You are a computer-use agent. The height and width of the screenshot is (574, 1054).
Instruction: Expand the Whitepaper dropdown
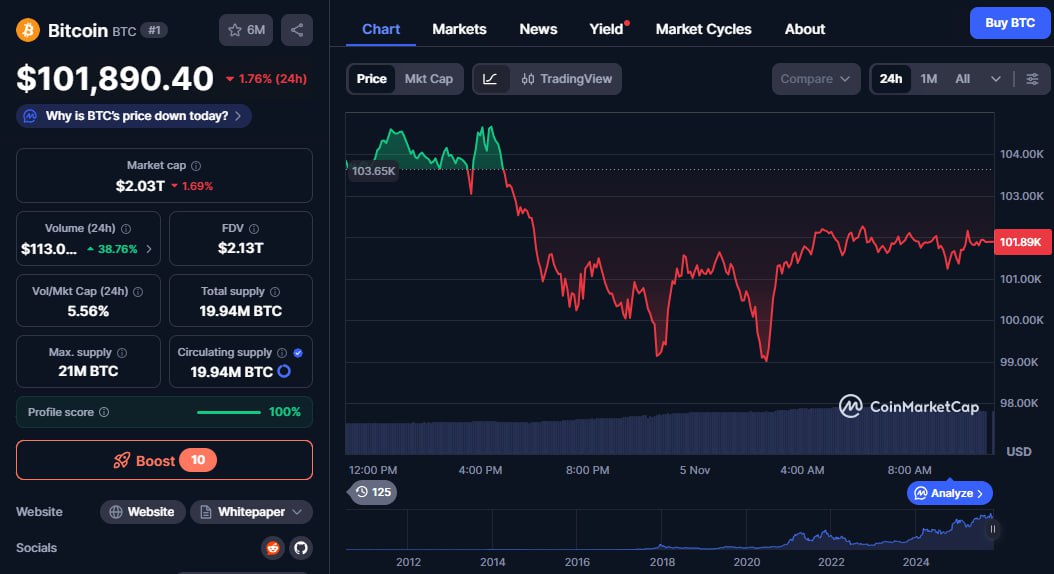click(251, 512)
